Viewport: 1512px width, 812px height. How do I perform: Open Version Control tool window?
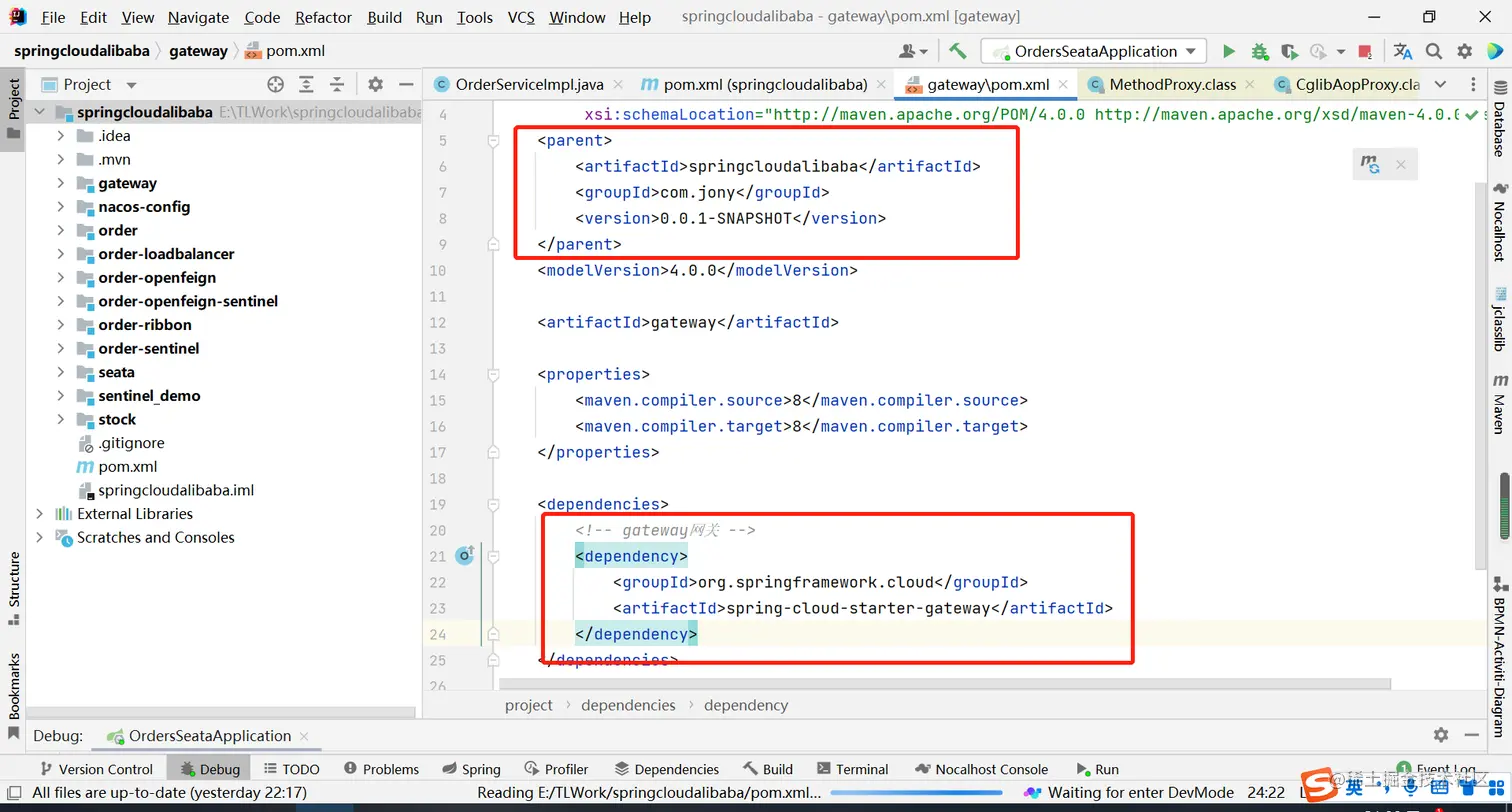[95, 769]
